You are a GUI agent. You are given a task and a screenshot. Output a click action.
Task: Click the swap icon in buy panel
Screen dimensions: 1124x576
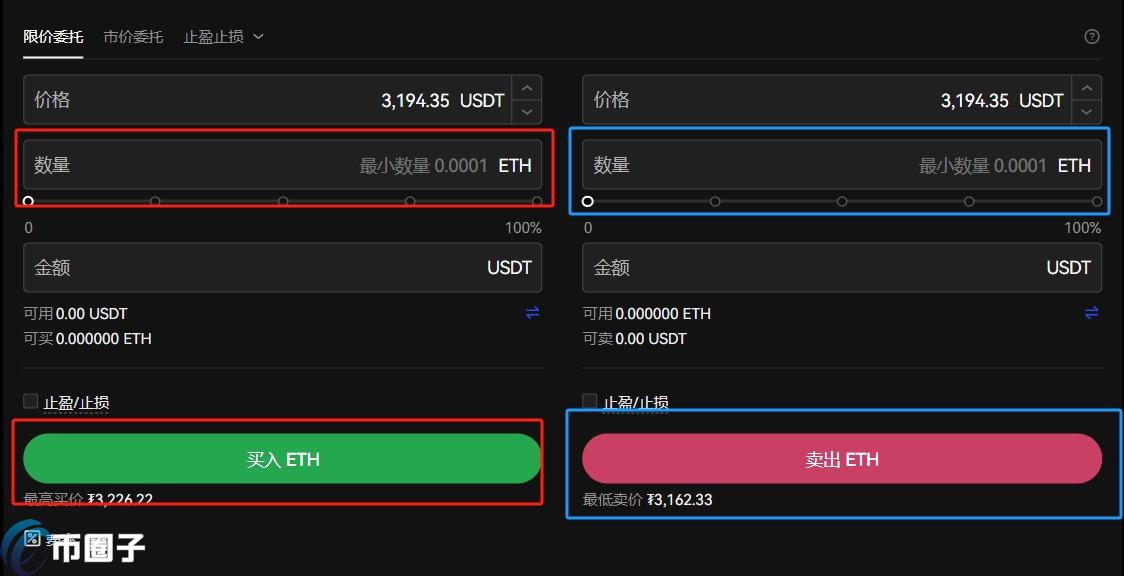[532, 313]
